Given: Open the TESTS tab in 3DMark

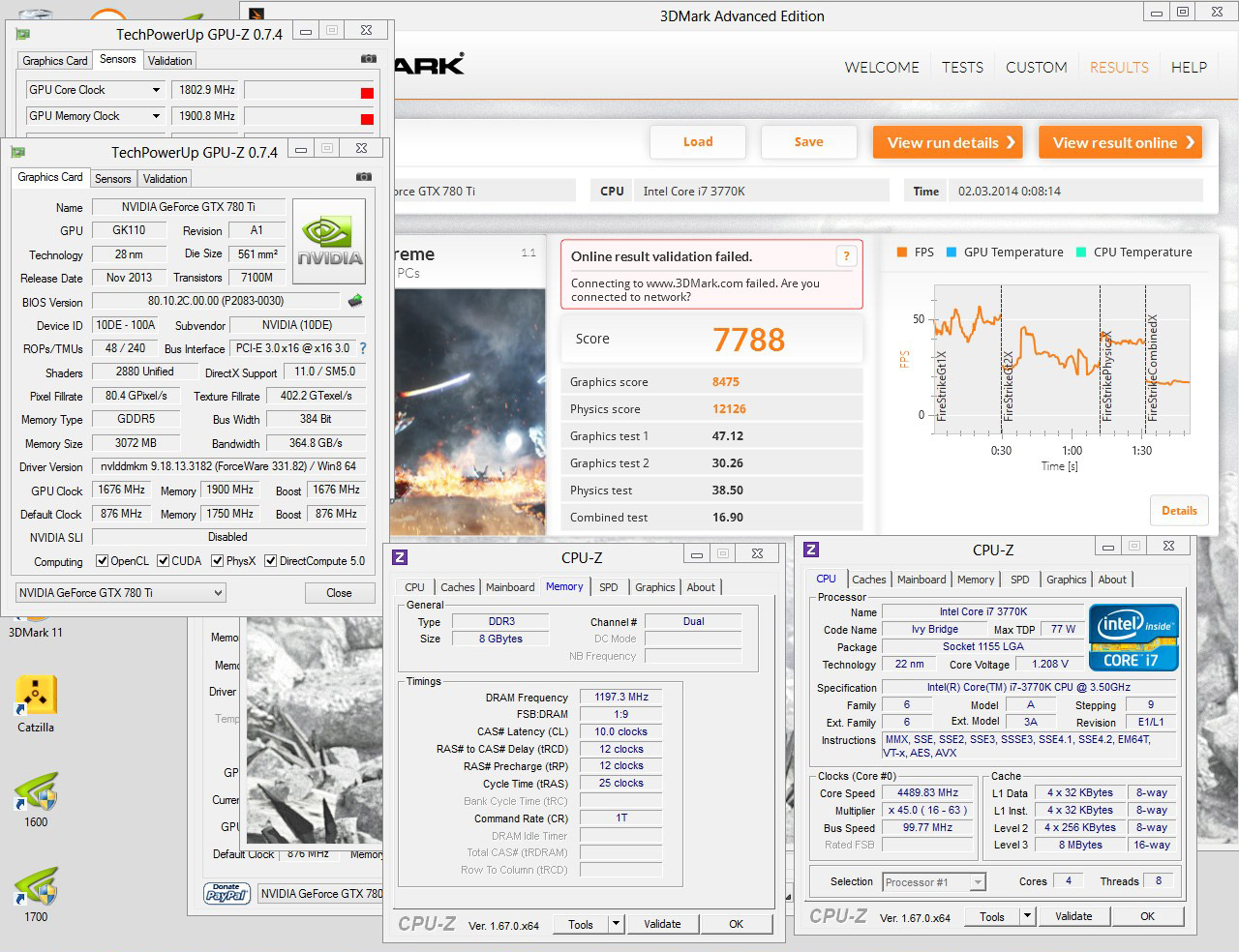Looking at the screenshot, I should coord(962,67).
